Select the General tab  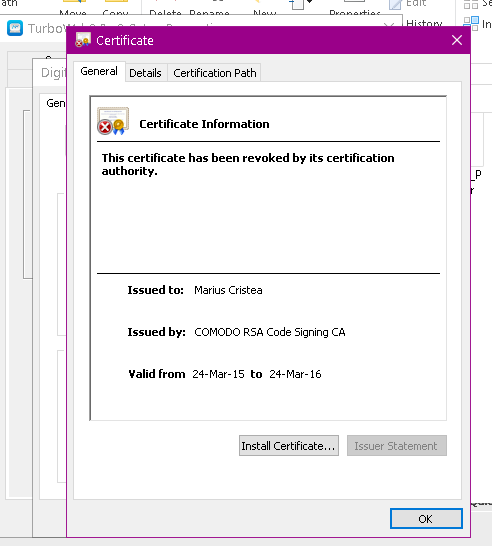(x=99, y=71)
